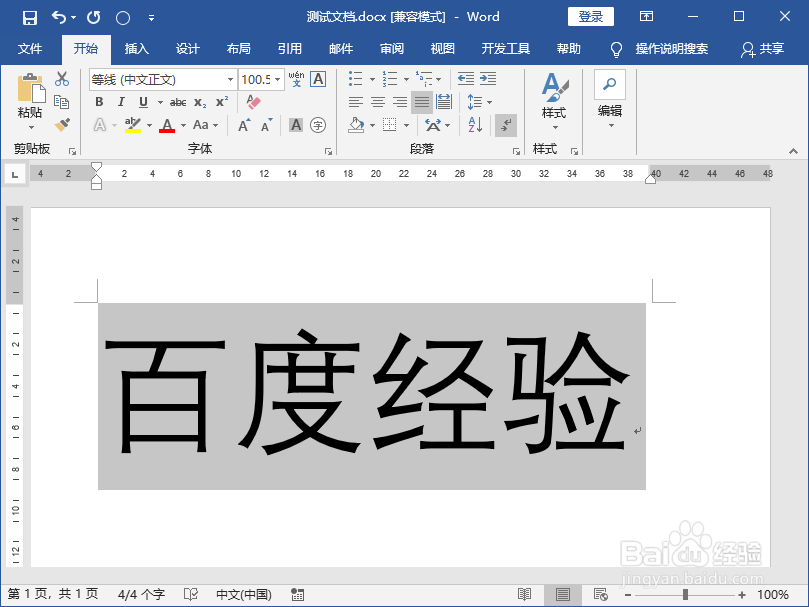Screen dimensions: 809x607
Task: Activate the Format Painter brush
Action: tap(62, 124)
